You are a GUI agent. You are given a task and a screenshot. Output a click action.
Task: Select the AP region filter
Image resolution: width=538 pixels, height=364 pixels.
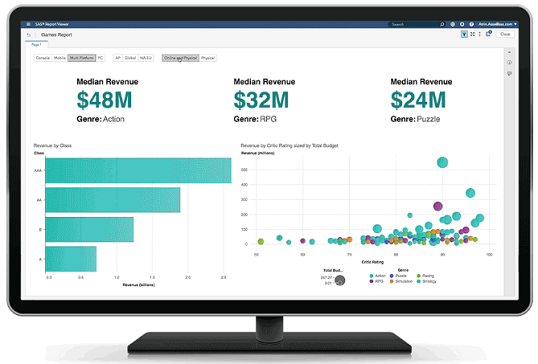click(x=118, y=58)
